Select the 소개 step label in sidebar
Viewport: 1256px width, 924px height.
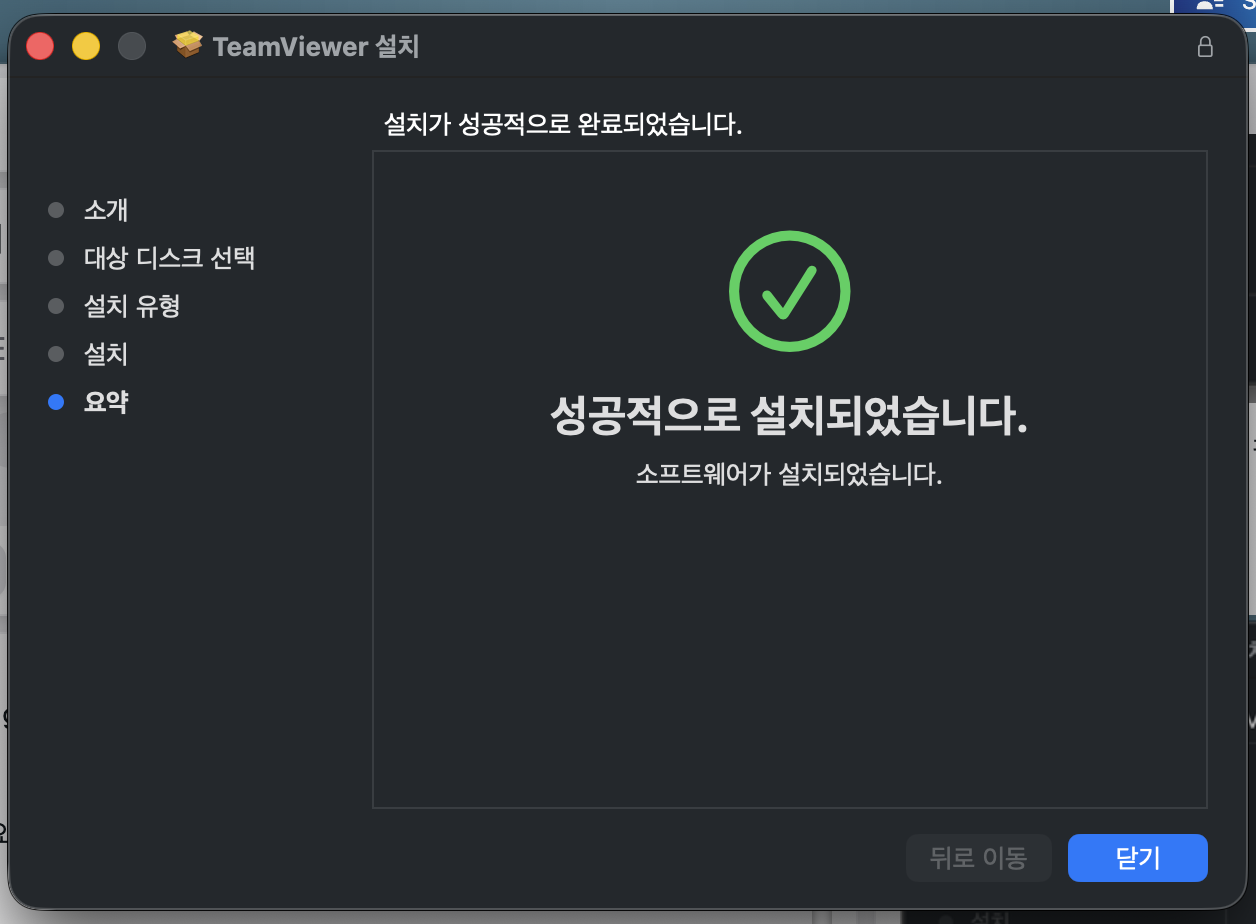106,210
